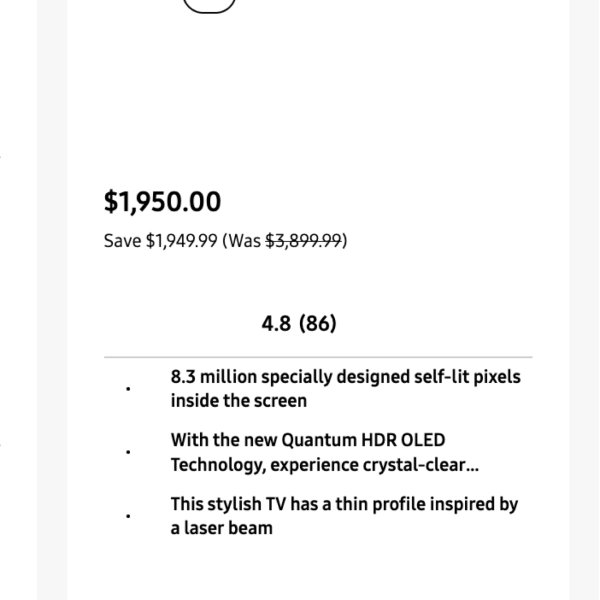Viewport: 600px width, 600px height.
Task: Click the words 'self-lit pixels'
Action: (x=467, y=377)
